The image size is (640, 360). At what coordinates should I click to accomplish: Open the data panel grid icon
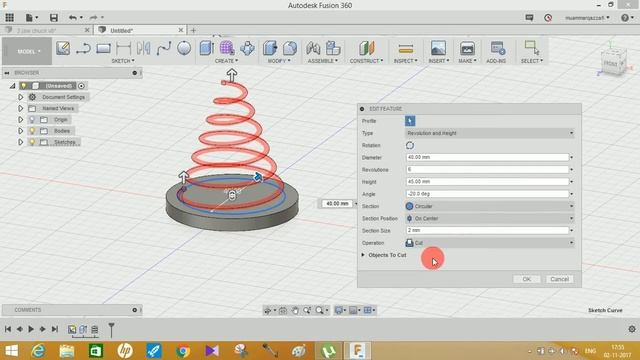pos(9,18)
